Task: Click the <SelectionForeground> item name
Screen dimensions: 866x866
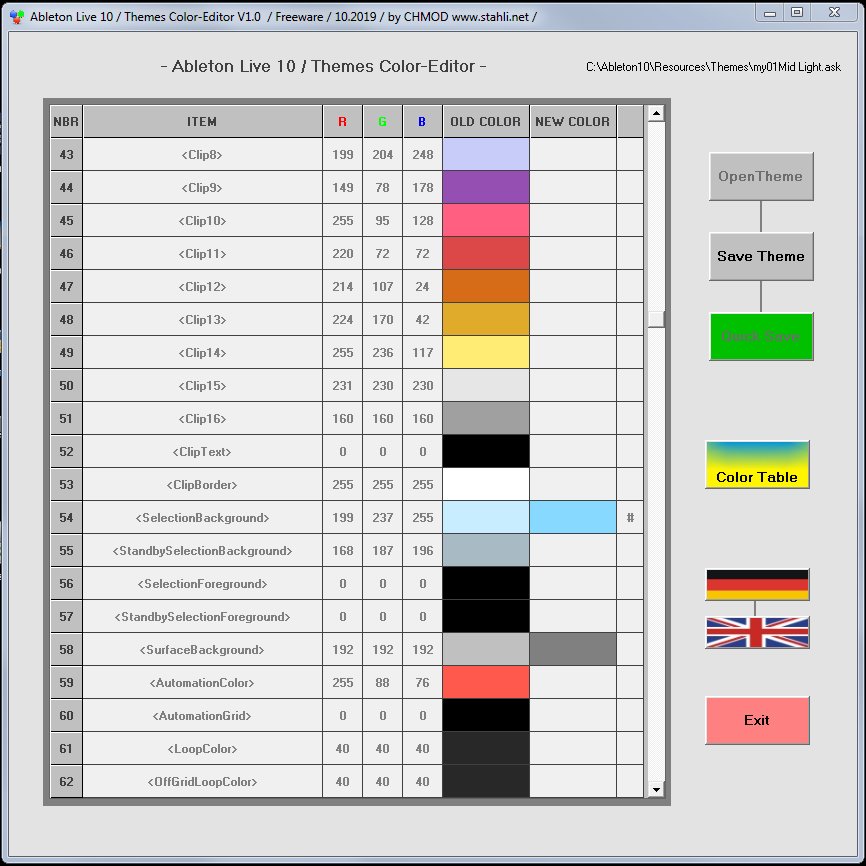Action: pos(202,584)
